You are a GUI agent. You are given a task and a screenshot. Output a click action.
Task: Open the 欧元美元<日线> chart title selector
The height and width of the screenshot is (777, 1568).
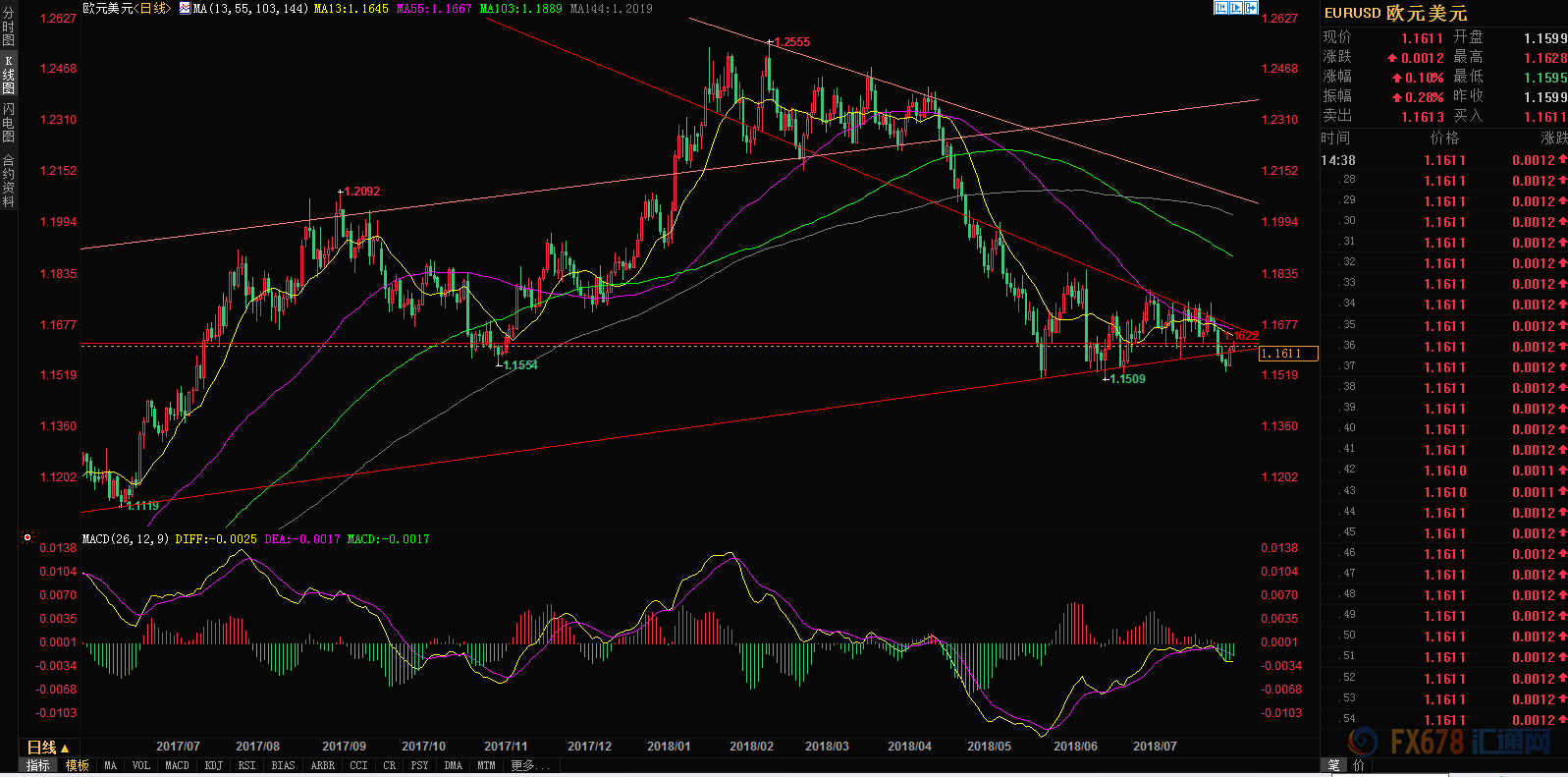(x=126, y=9)
